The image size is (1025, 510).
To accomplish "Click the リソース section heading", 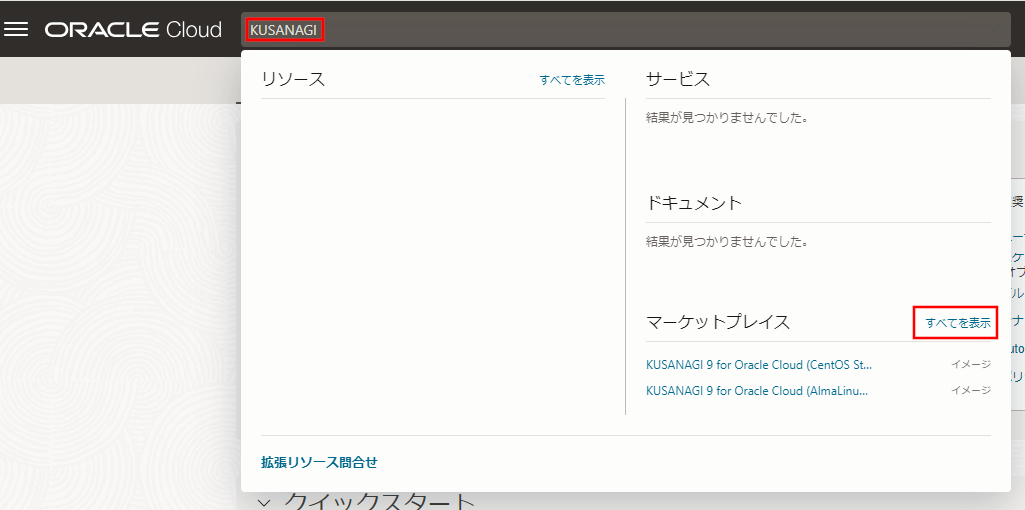I will [x=293, y=80].
